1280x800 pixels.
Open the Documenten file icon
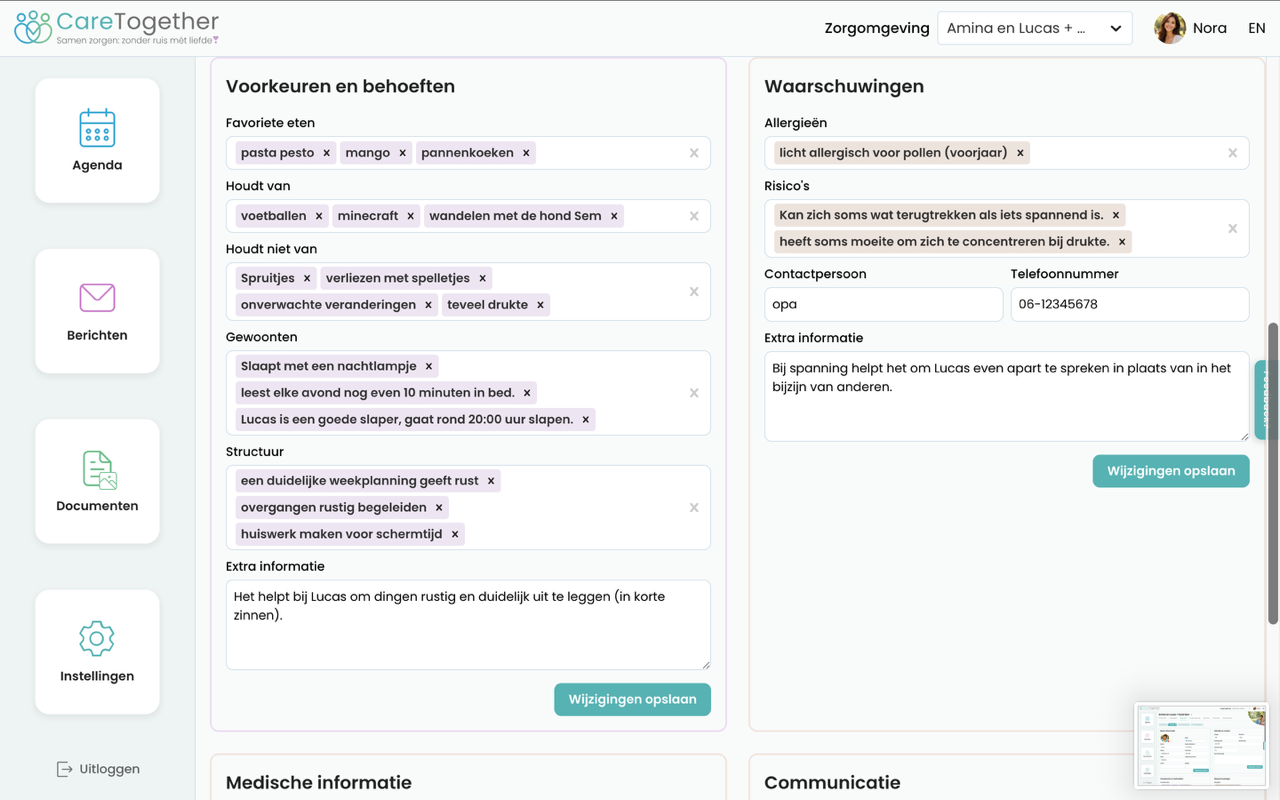pyautogui.click(x=99, y=470)
